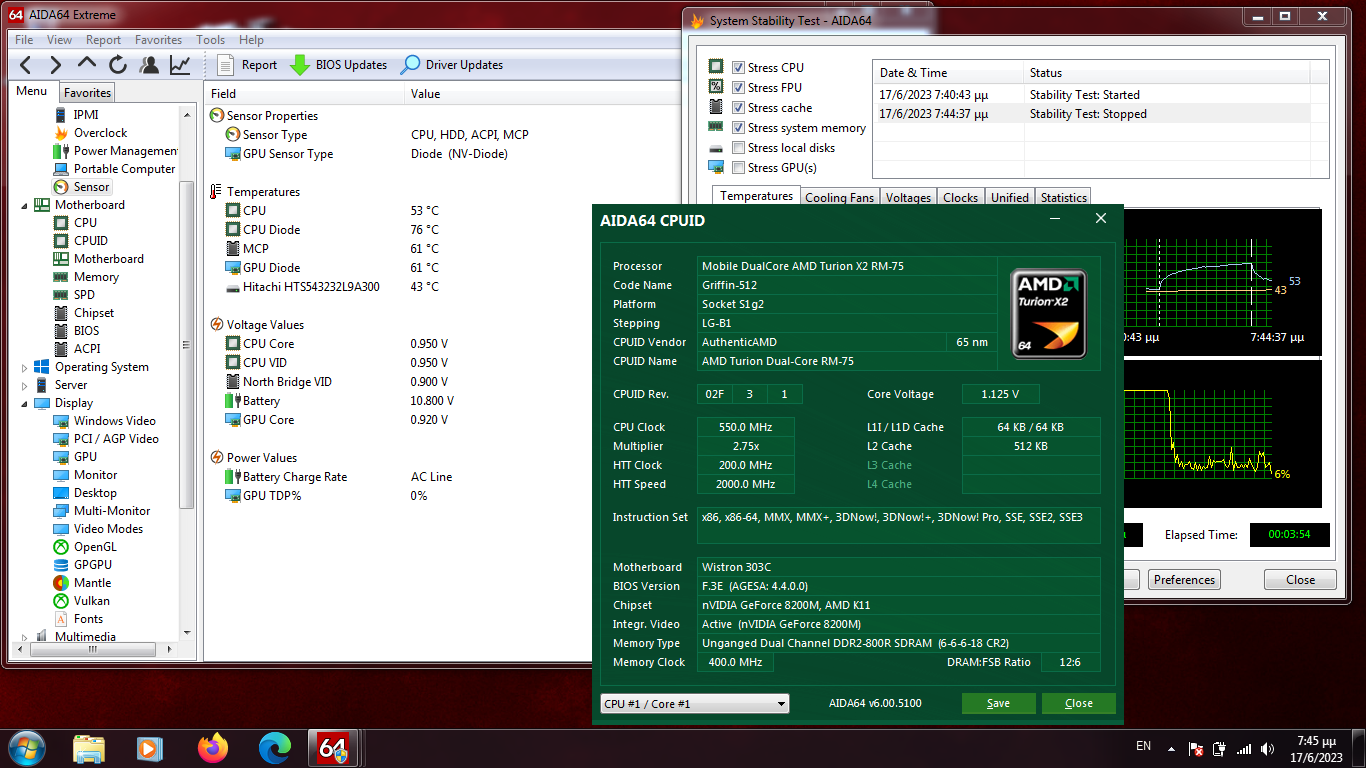Expand the Operating System tree node
The height and width of the screenshot is (768, 1366).
[24, 367]
